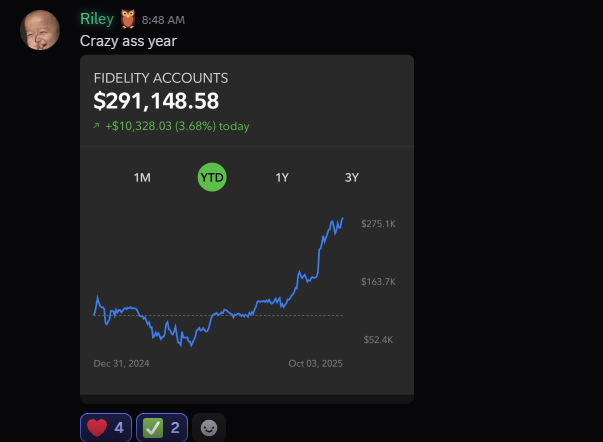Viewport: 603px width, 442px height.
Task: Click the $163.7K axis label
Action: (378, 282)
